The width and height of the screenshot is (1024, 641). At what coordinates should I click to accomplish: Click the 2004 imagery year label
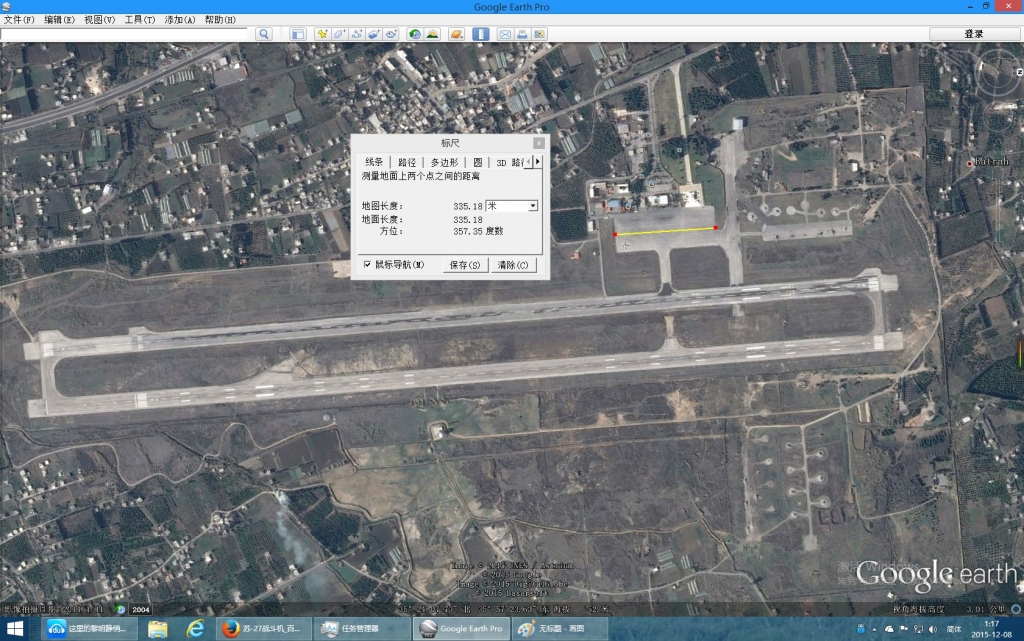(x=140, y=610)
